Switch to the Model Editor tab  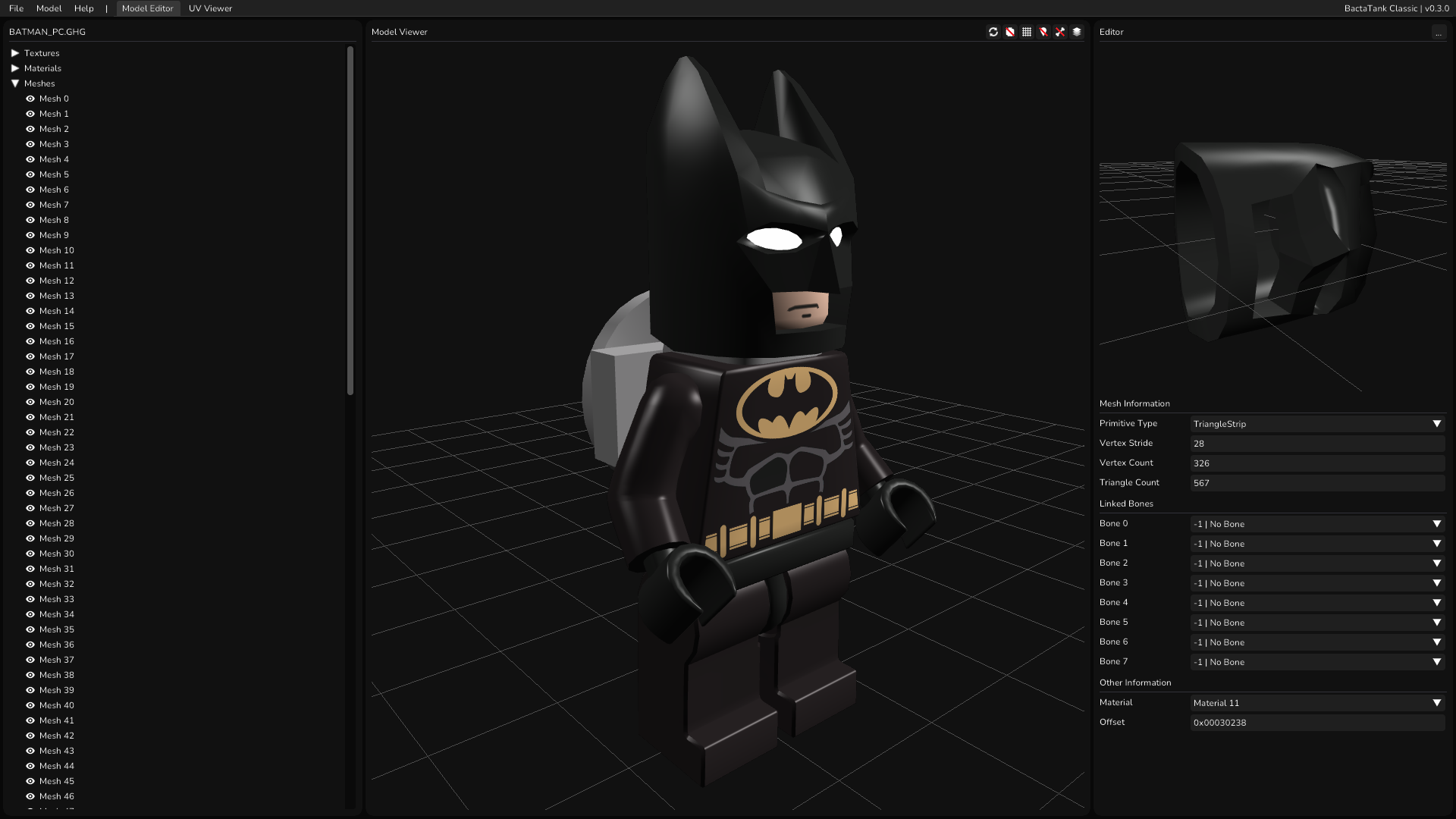(147, 8)
